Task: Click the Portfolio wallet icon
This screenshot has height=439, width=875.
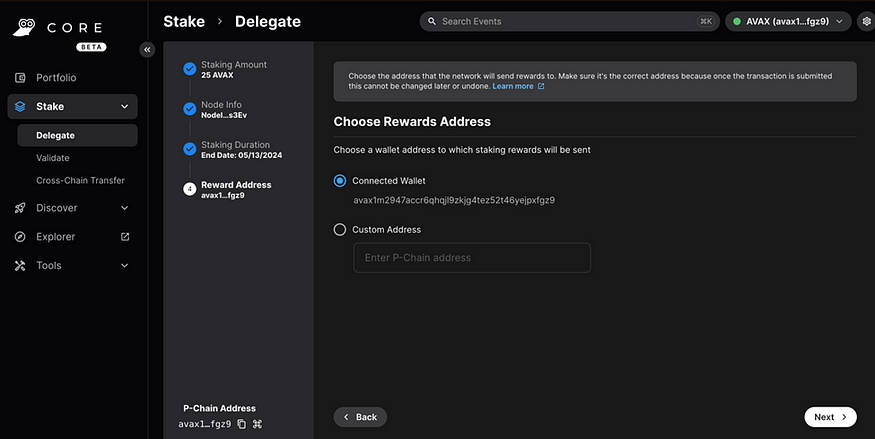Action: coord(20,78)
